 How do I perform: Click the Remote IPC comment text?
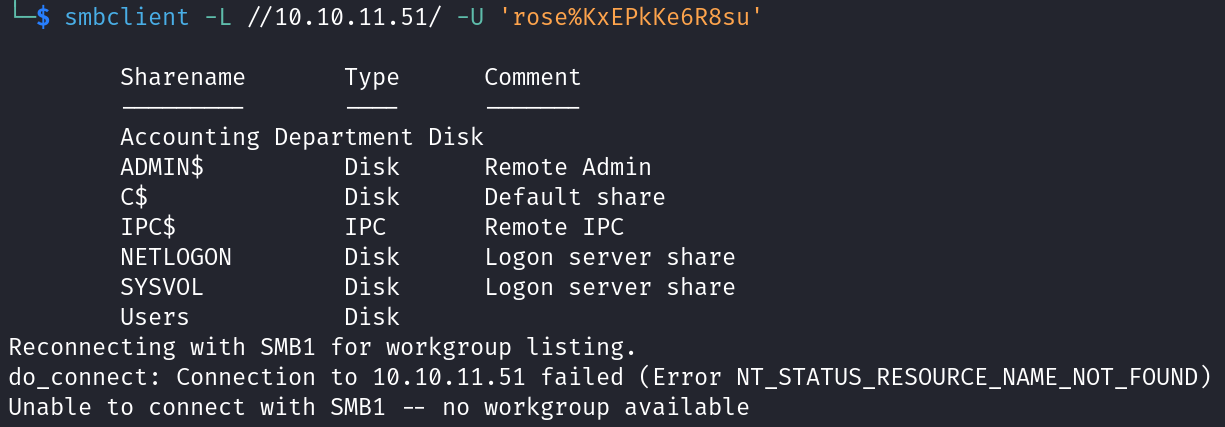[554, 227]
